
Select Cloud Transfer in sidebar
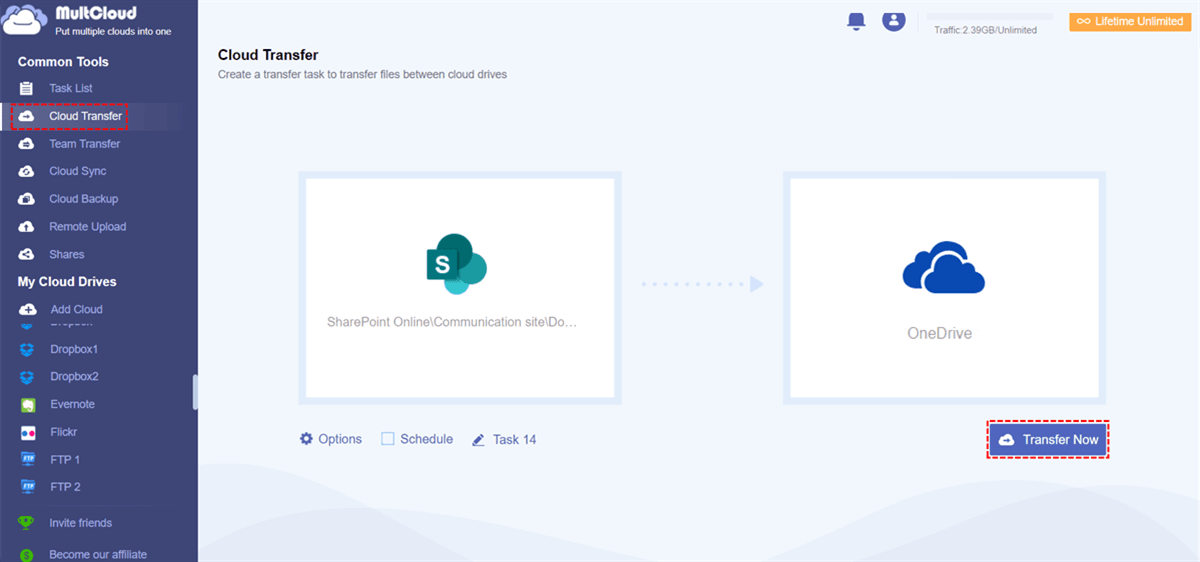[85, 116]
